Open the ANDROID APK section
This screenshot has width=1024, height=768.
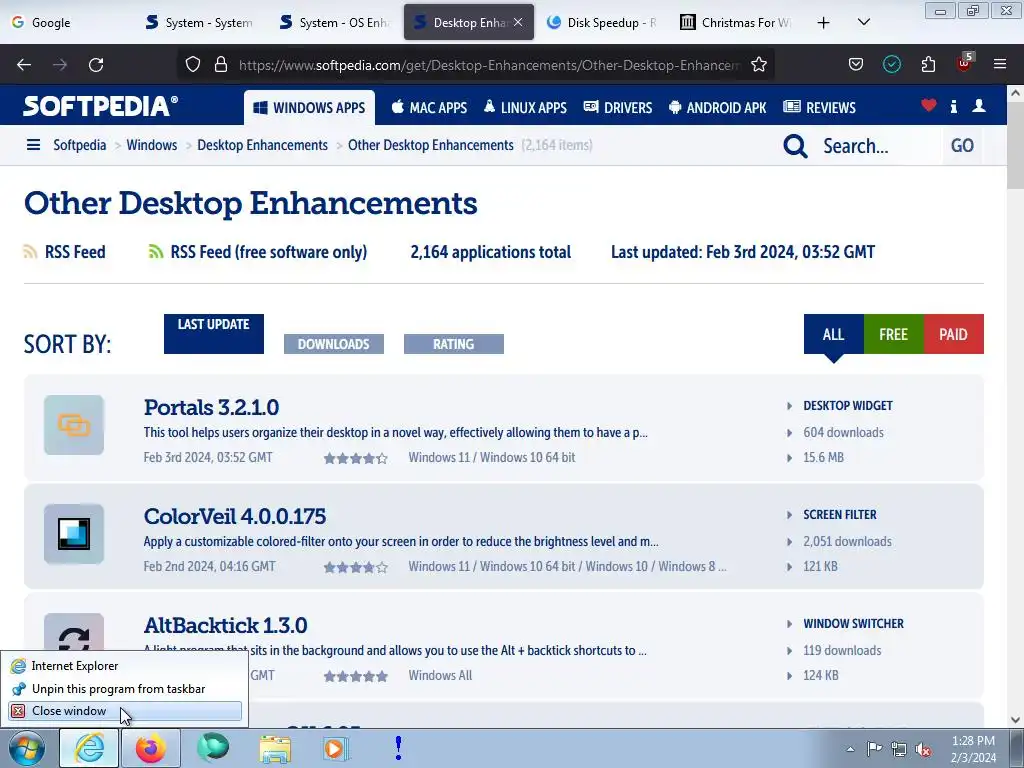point(718,108)
